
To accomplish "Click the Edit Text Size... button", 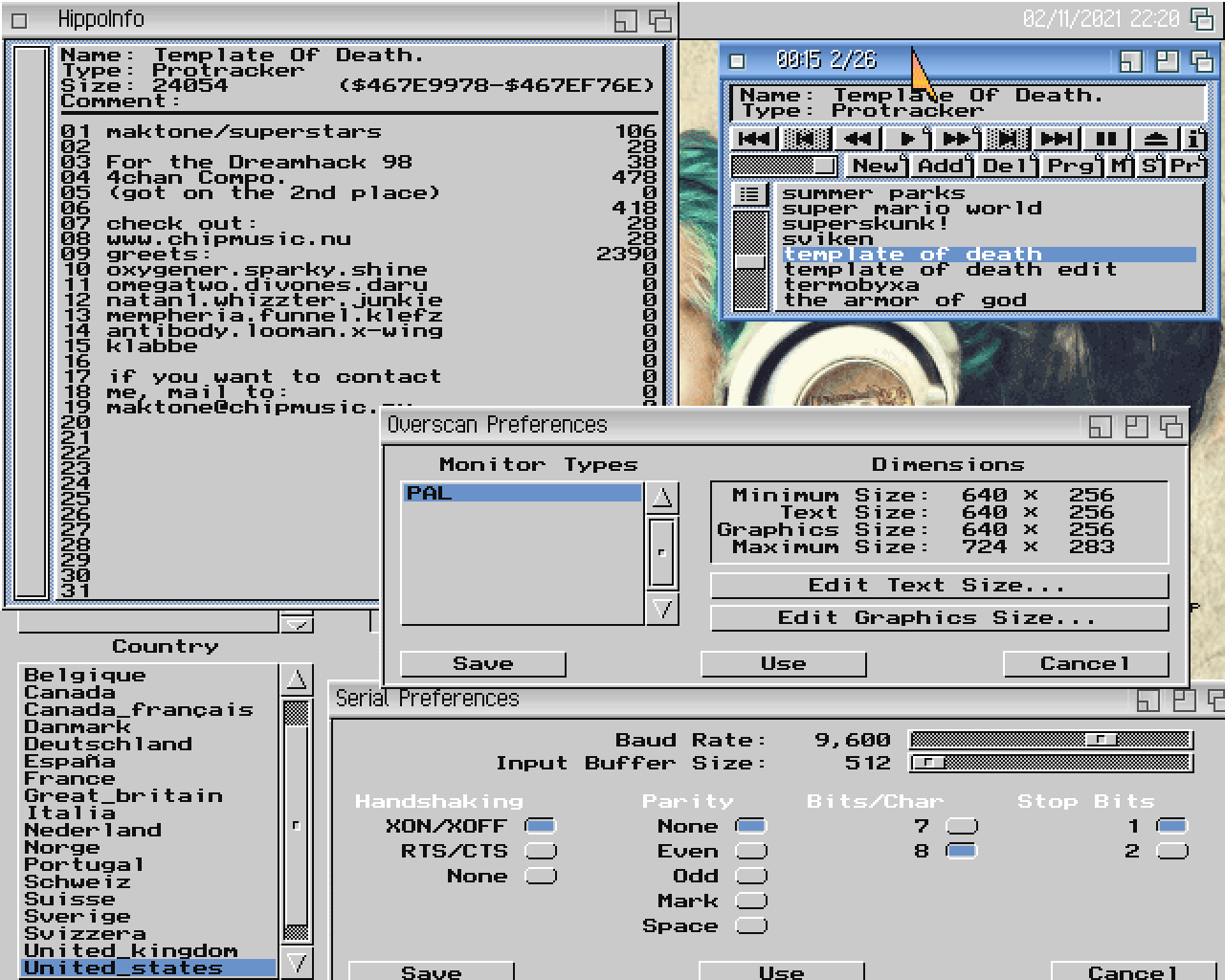I will (939, 586).
